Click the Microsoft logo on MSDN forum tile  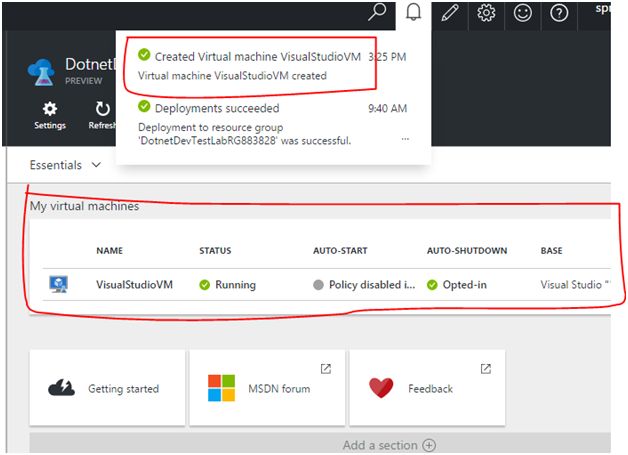coord(221,388)
